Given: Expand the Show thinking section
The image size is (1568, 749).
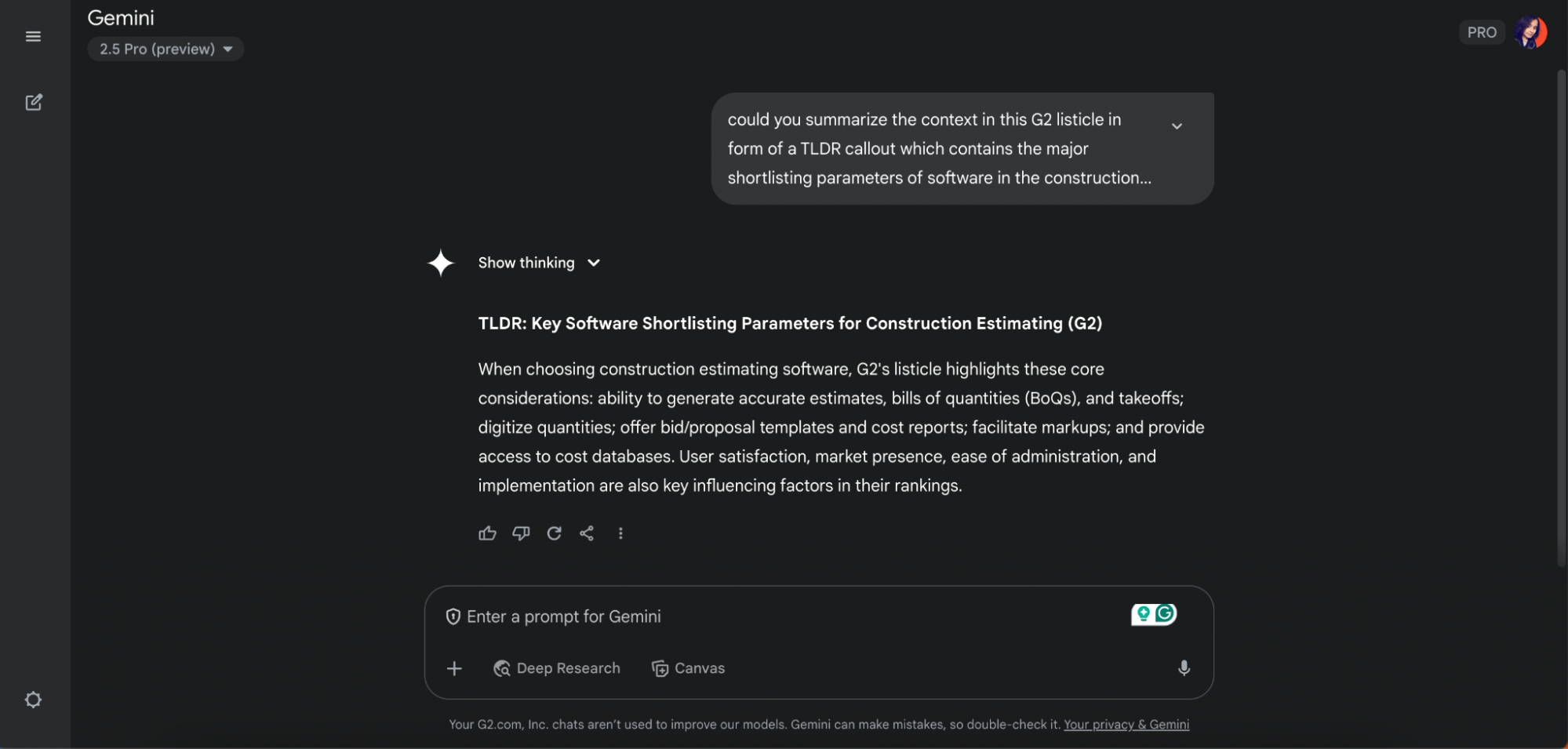Looking at the screenshot, I should [x=540, y=263].
